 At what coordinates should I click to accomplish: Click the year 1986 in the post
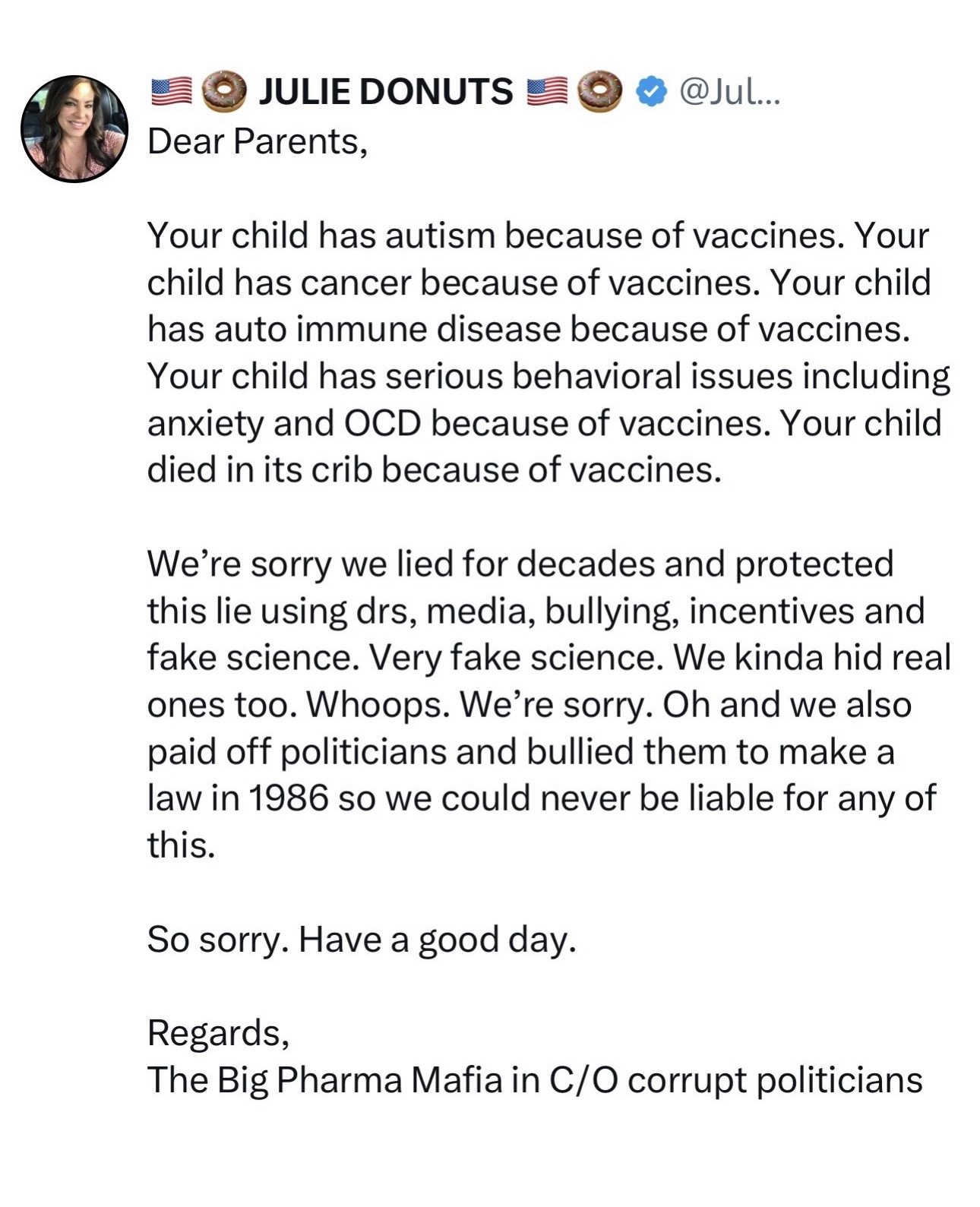(288, 798)
